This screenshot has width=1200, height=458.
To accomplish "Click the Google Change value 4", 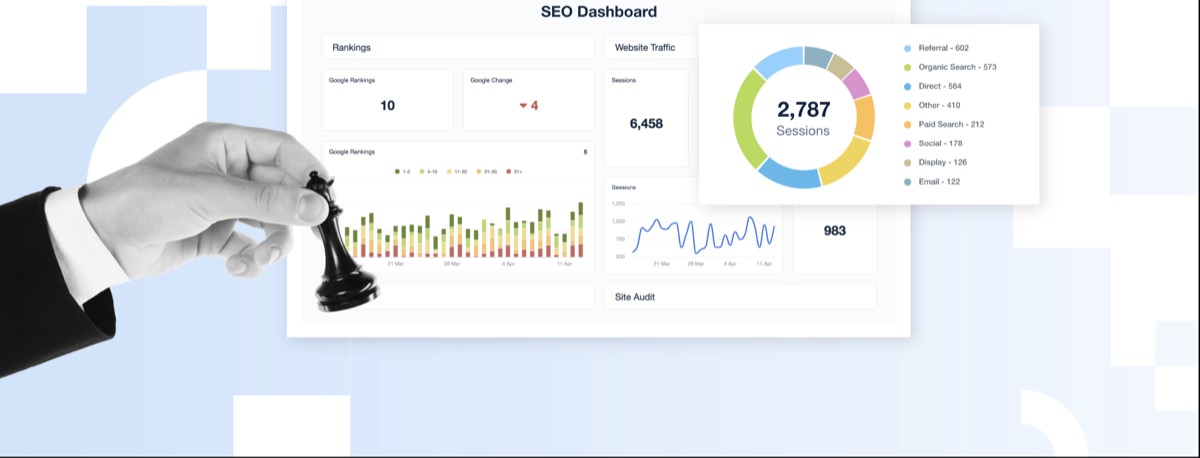I will click(x=534, y=105).
